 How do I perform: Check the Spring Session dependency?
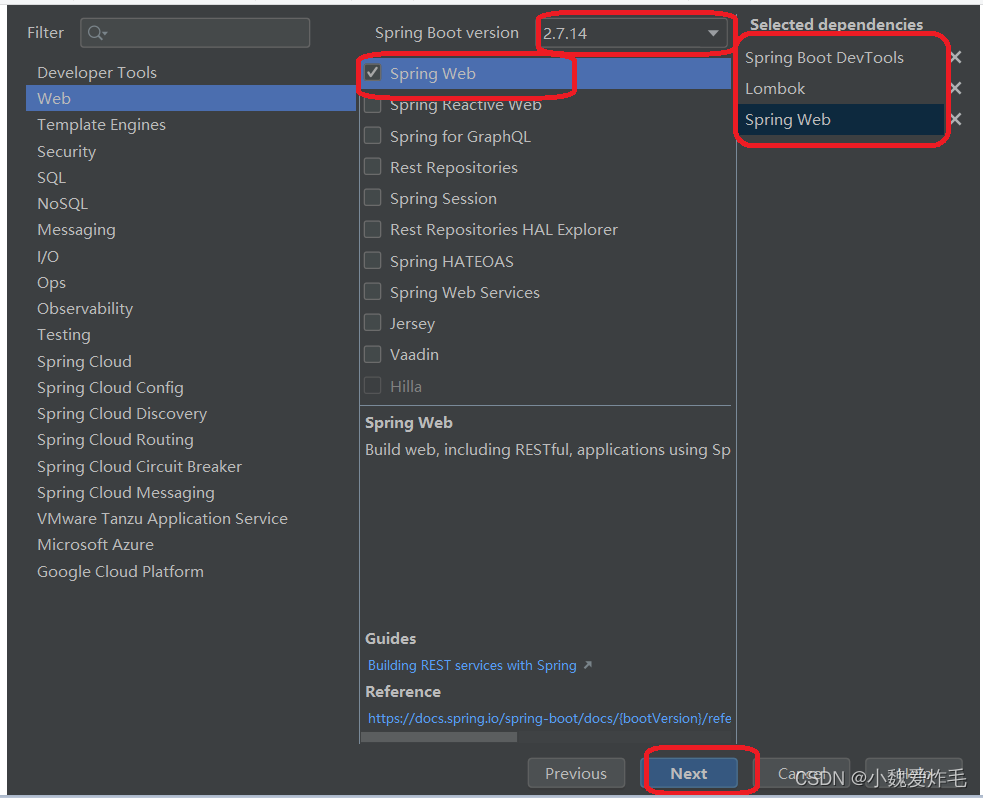(373, 198)
